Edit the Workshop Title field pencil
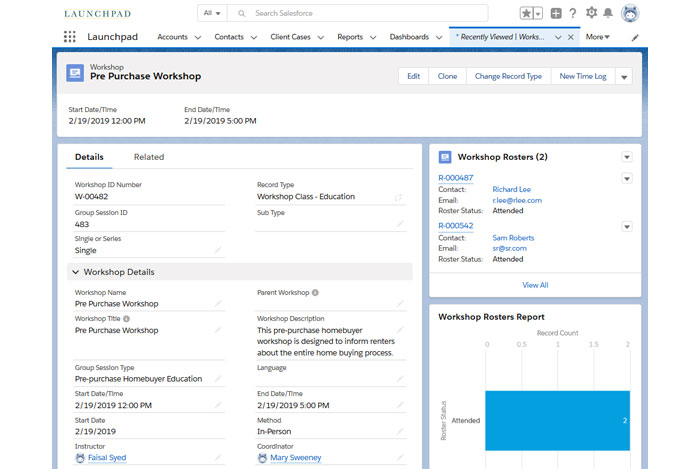This screenshot has width=700, height=469. click(218, 330)
